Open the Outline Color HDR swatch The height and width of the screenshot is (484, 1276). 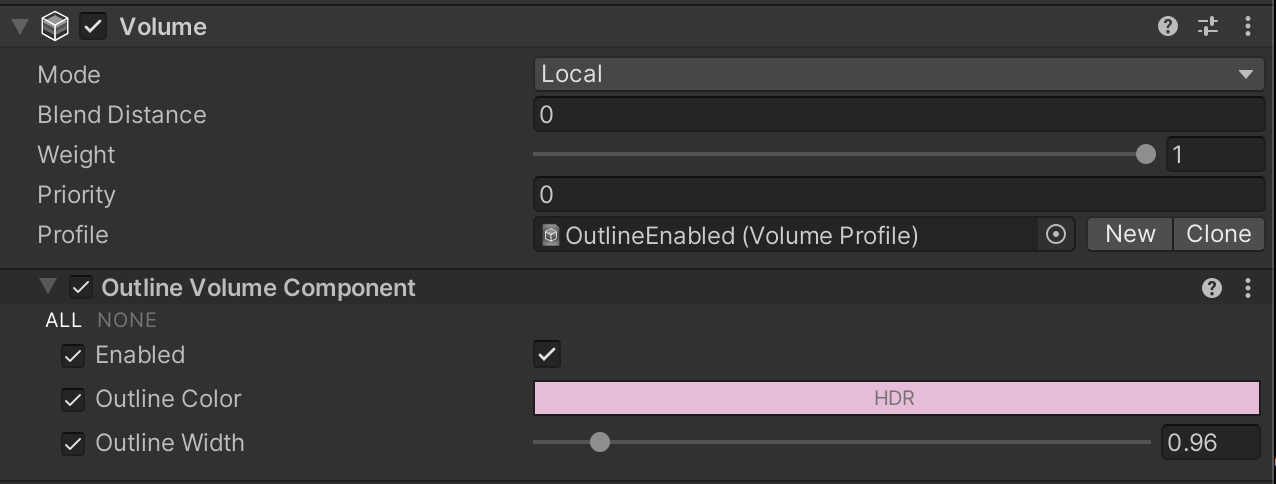click(896, 398)
